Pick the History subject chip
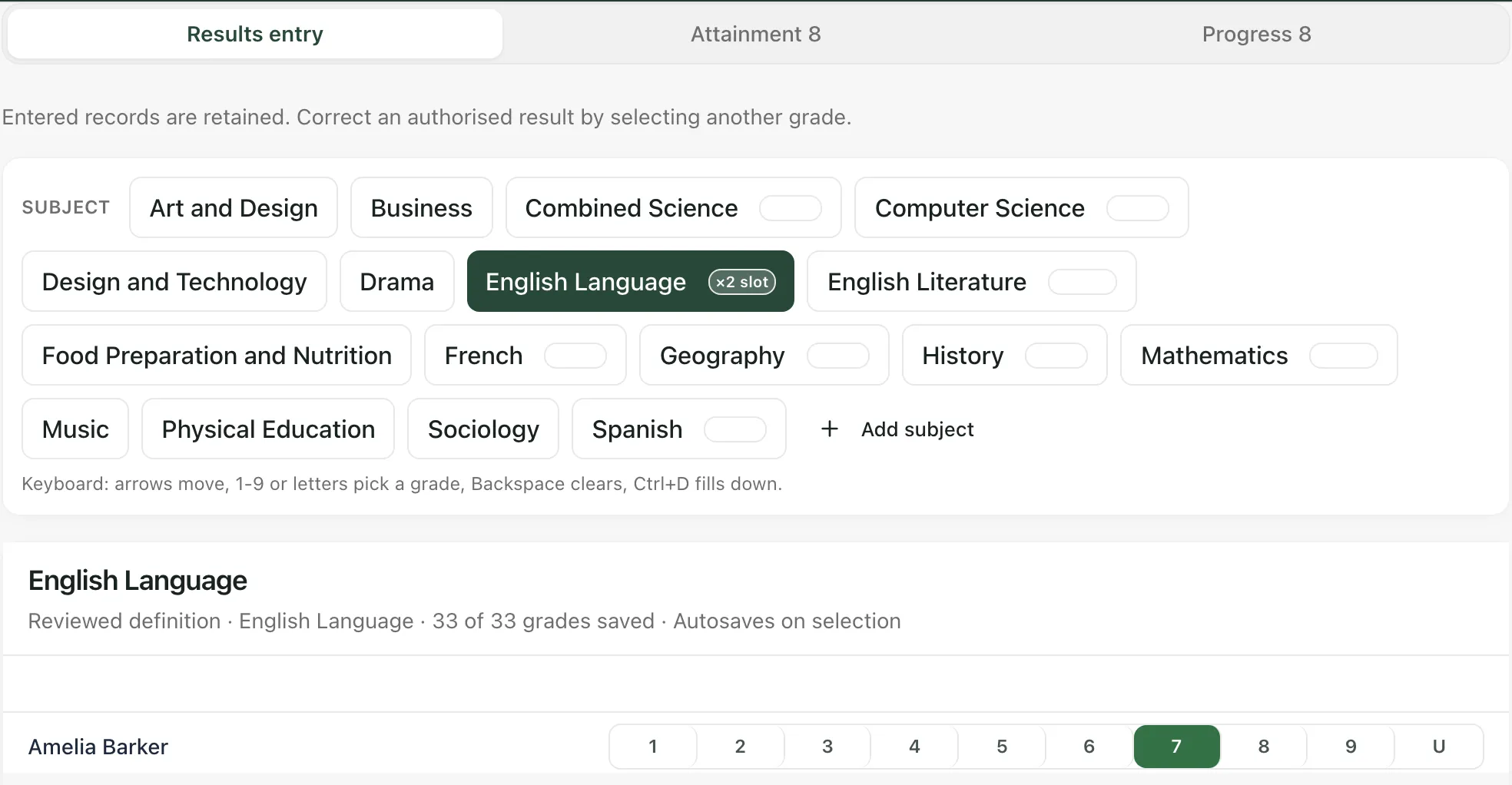1512x785 pixels. [x=1004, y=355]
